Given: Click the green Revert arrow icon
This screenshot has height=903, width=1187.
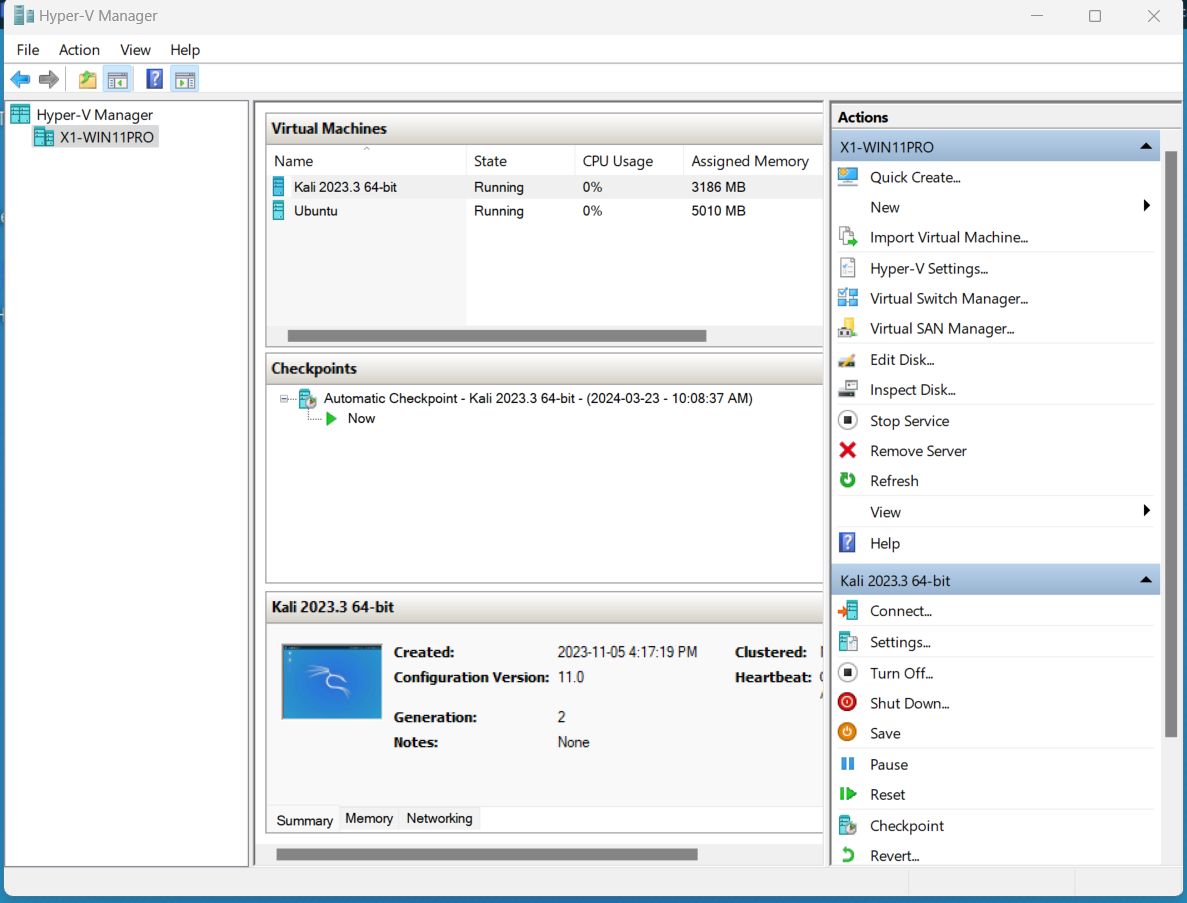Looking at the screenshot, I should tap(848, 855).
